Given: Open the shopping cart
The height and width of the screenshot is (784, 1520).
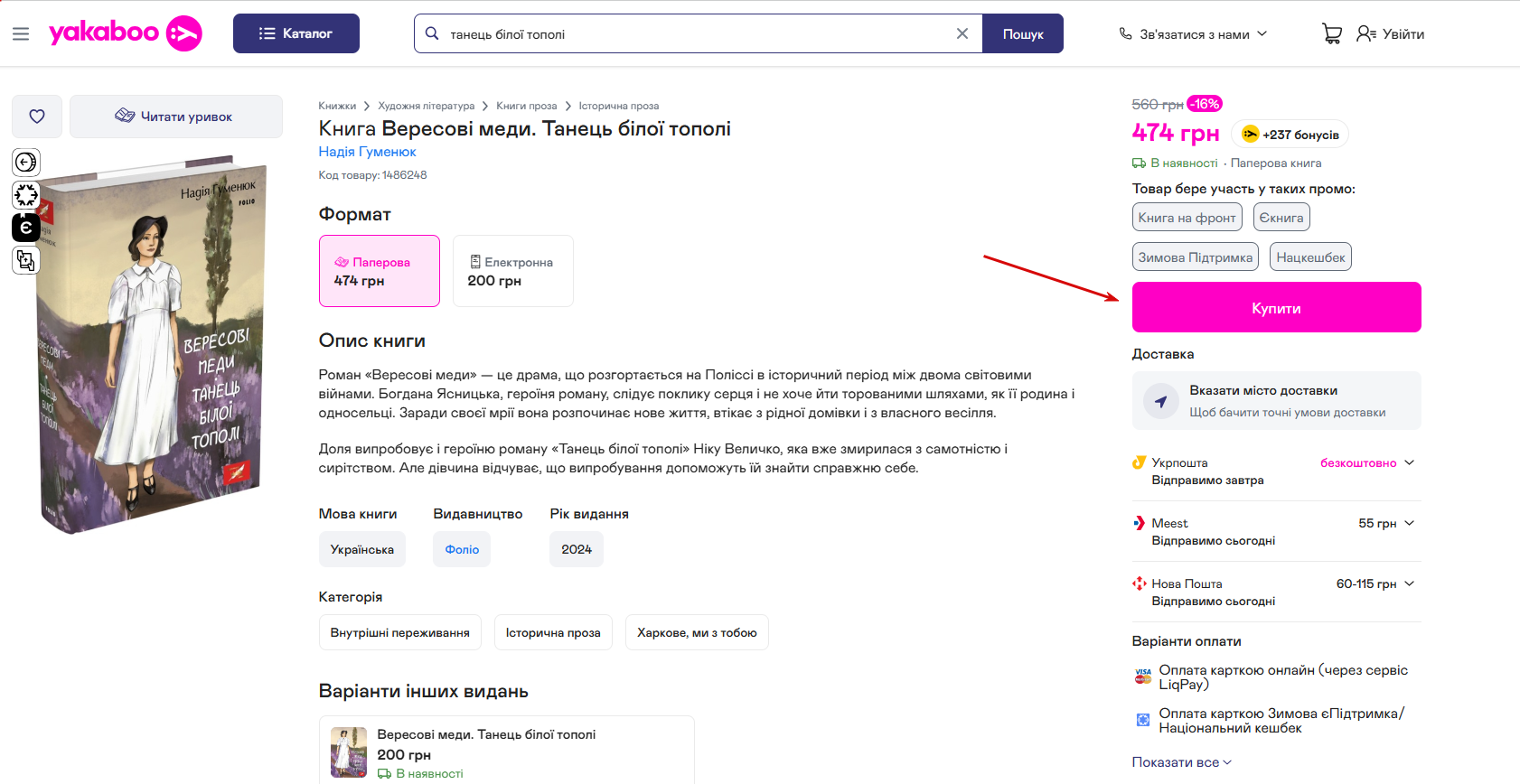Looking at the screenshot, I should pyautogui.click(x=1332, y=33).
